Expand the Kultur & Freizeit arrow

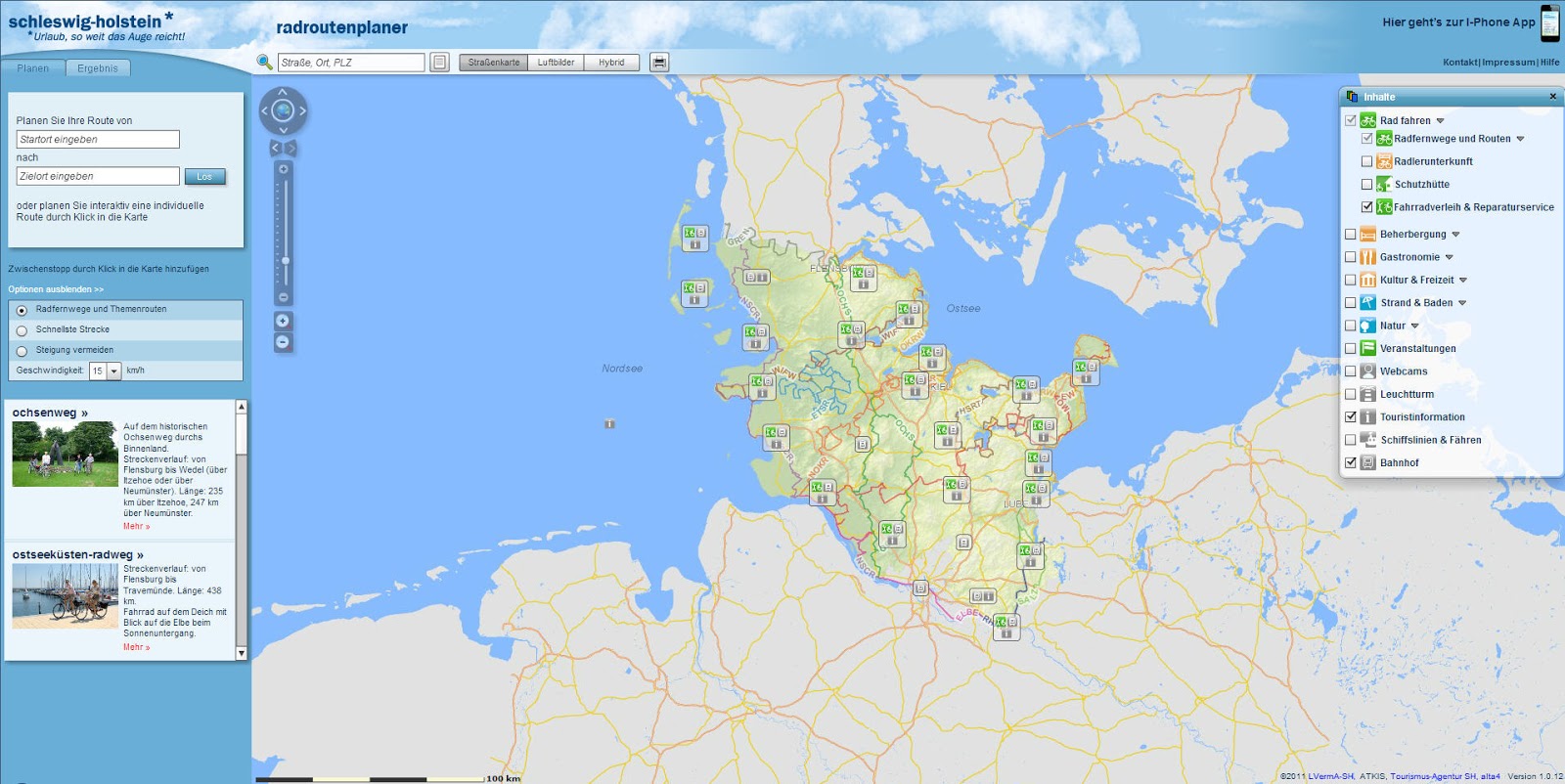tap(1463, 281)
